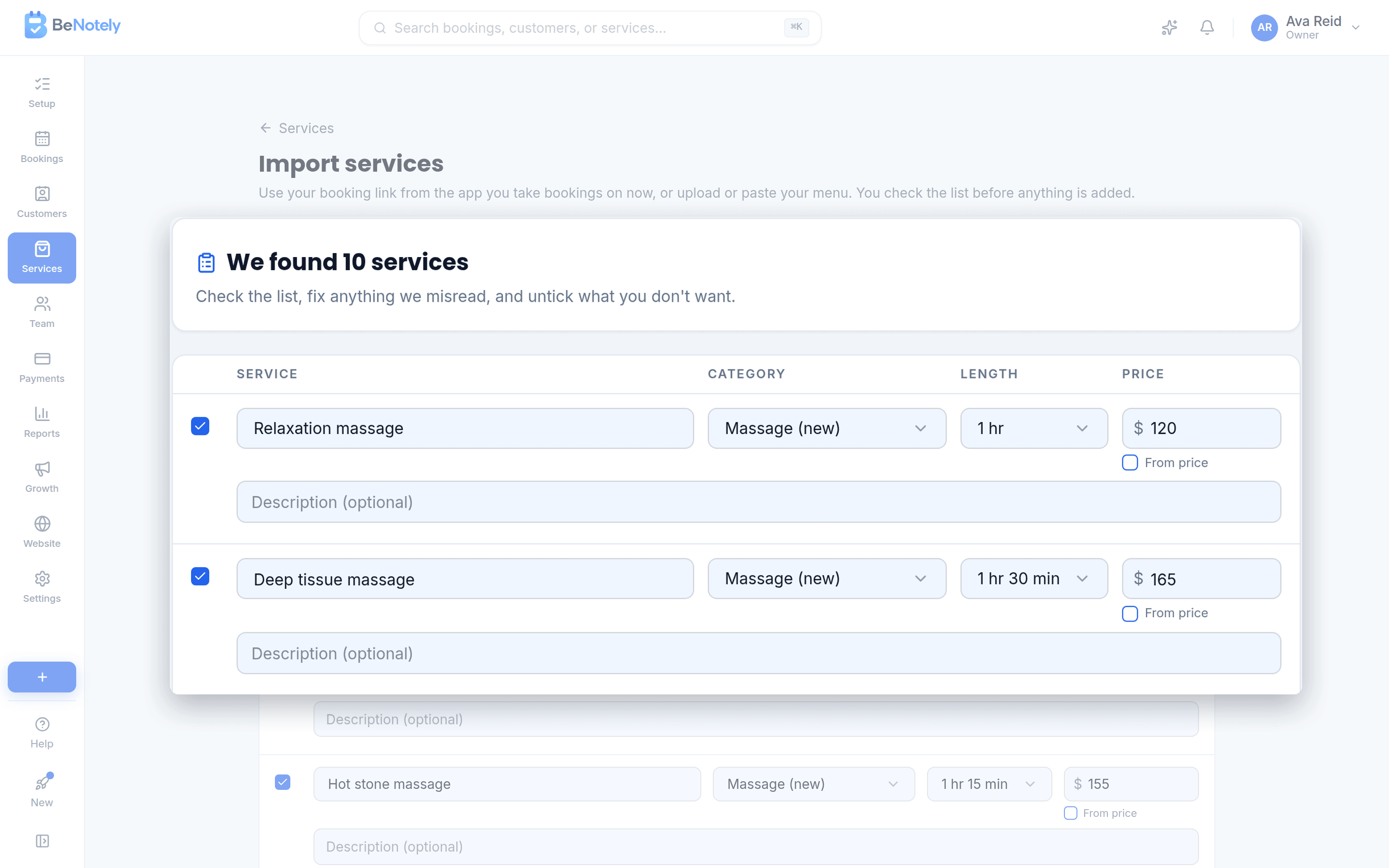Toggle the sidebar collapse icon
Screen dimensions: 1389x868
[42, 841]
